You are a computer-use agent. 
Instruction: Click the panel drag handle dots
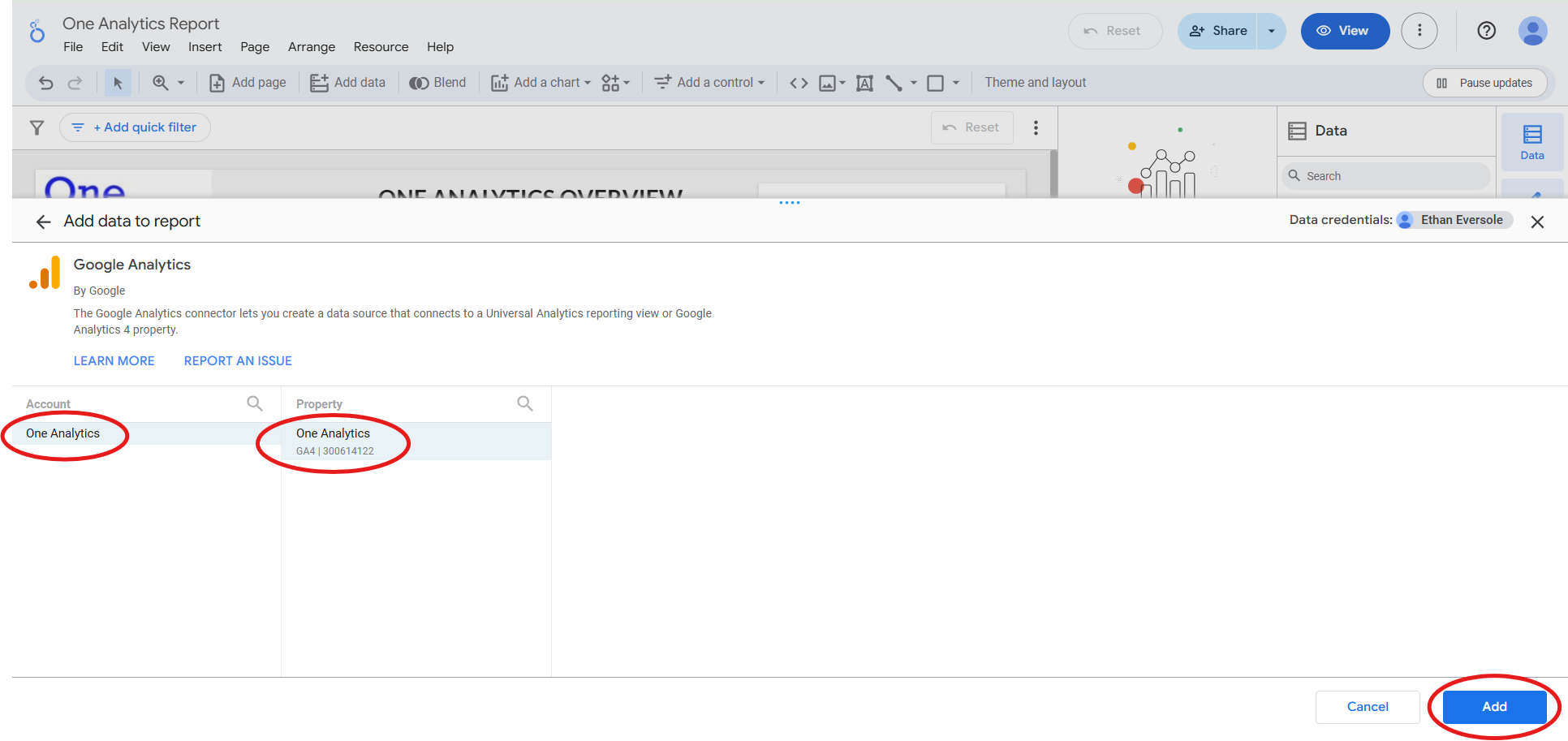click(x=790, y=202)
